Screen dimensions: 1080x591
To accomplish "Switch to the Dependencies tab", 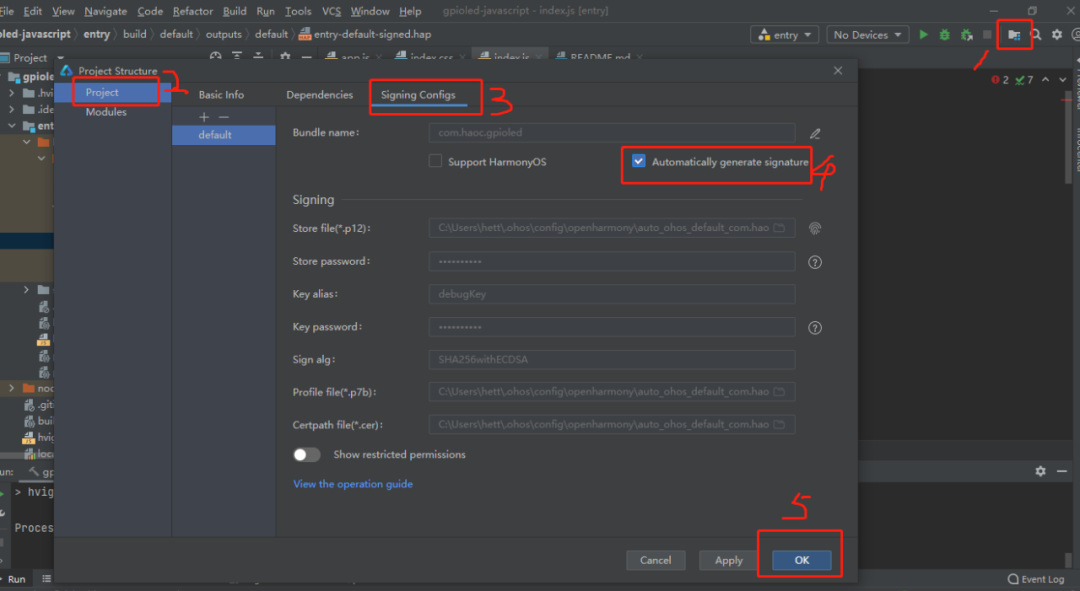I will pyautogui.click(x=320, y=95).
